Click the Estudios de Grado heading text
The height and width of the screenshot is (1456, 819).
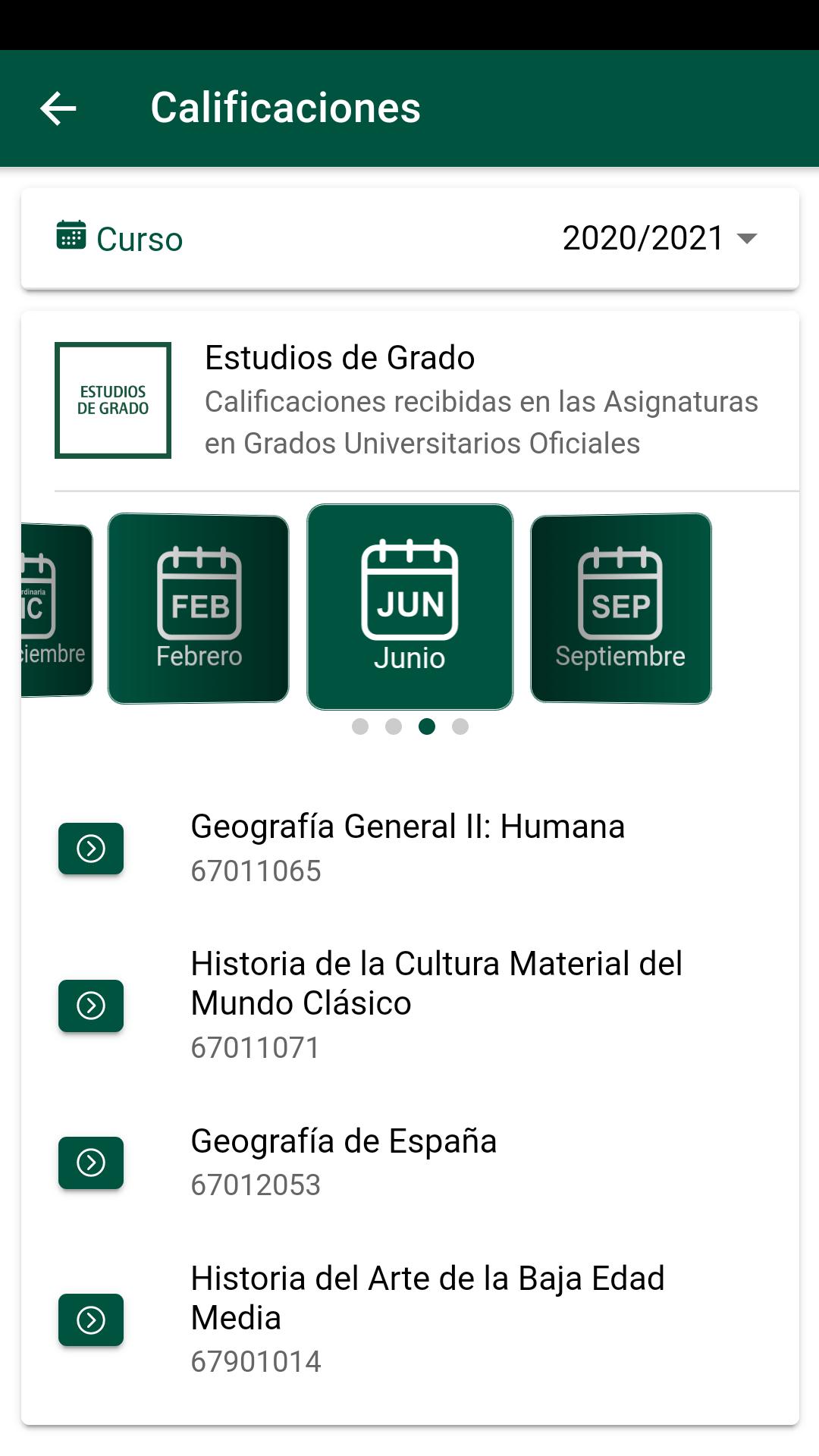(x=340, y=358)
